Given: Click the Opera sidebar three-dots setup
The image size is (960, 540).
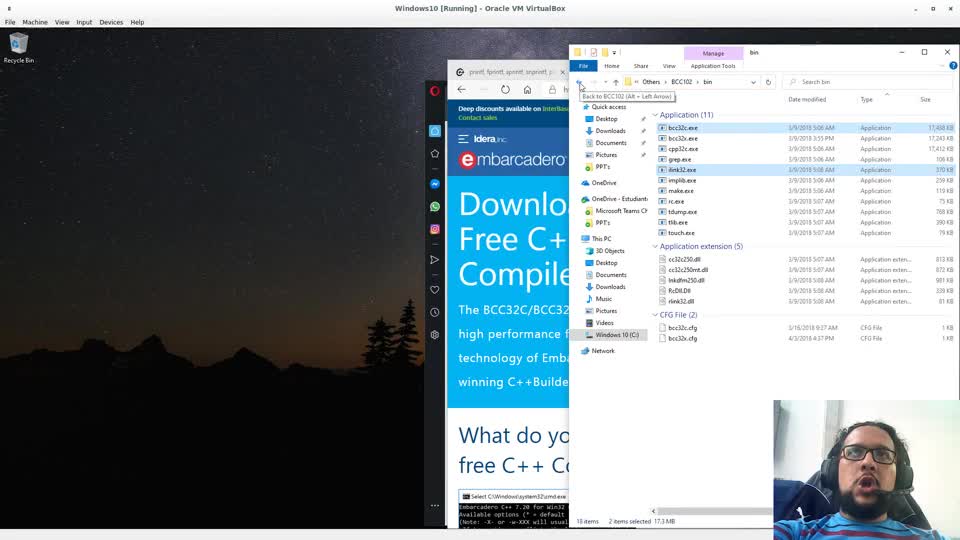Looking at the screenshot, I should pyautogui.click(x=435, y=506).
